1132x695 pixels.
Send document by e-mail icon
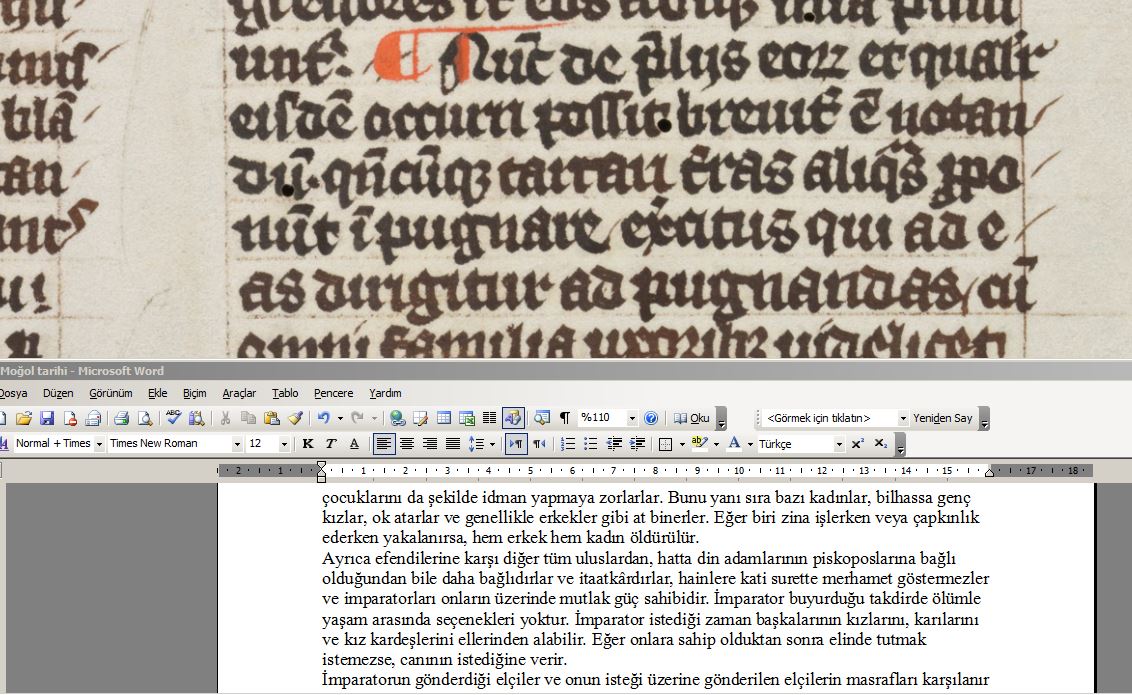click(x=93, y=418)
